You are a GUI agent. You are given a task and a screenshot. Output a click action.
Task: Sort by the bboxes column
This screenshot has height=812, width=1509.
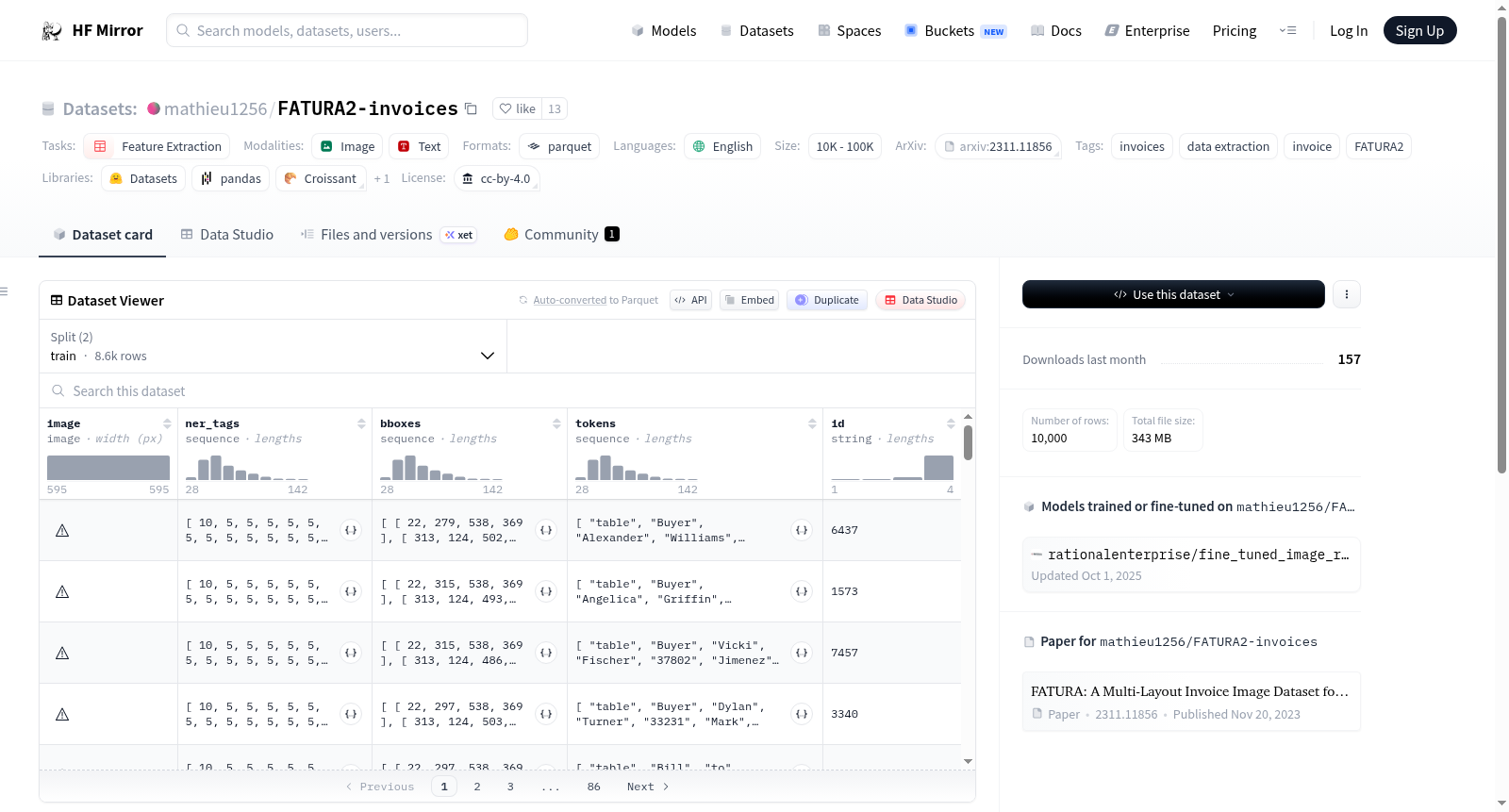point(556,423)
